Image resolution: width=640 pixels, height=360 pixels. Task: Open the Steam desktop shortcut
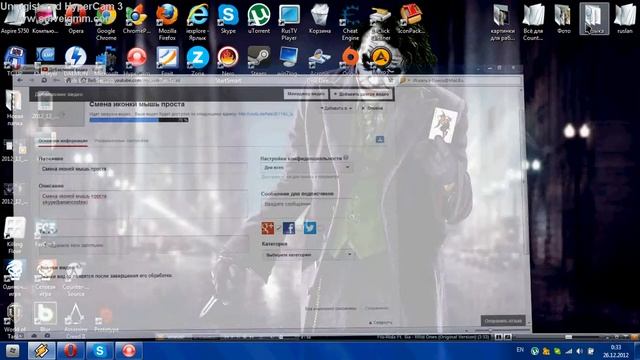[259, 60]
